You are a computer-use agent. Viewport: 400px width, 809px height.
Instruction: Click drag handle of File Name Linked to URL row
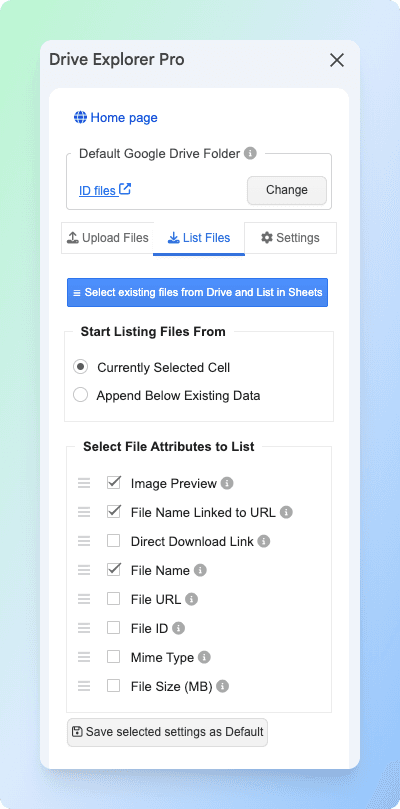84,512
